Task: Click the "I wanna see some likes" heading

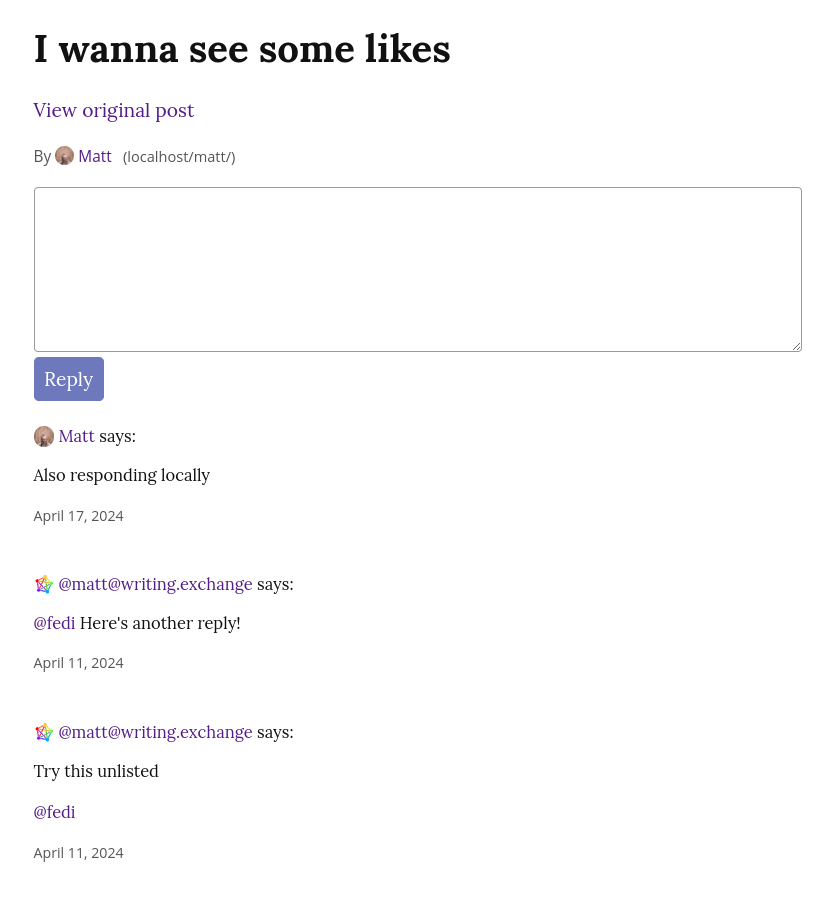Action: [242, 49]
